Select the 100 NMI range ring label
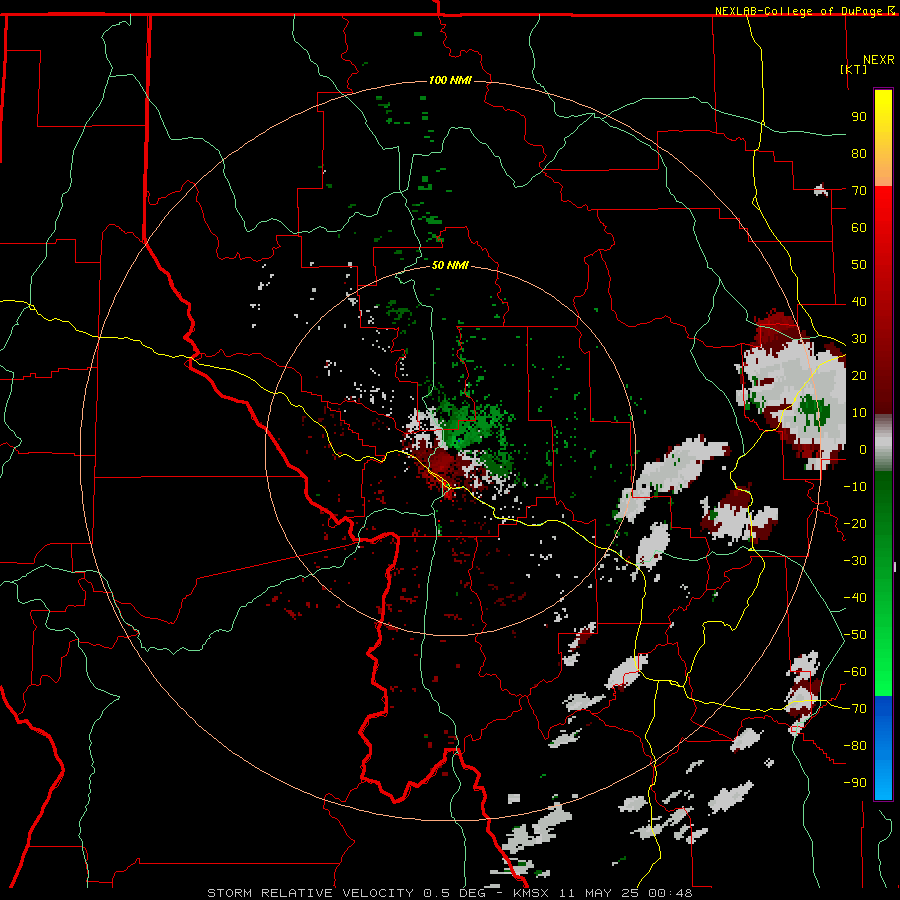Screen dimensions: 900x900 tap(450, 80)
